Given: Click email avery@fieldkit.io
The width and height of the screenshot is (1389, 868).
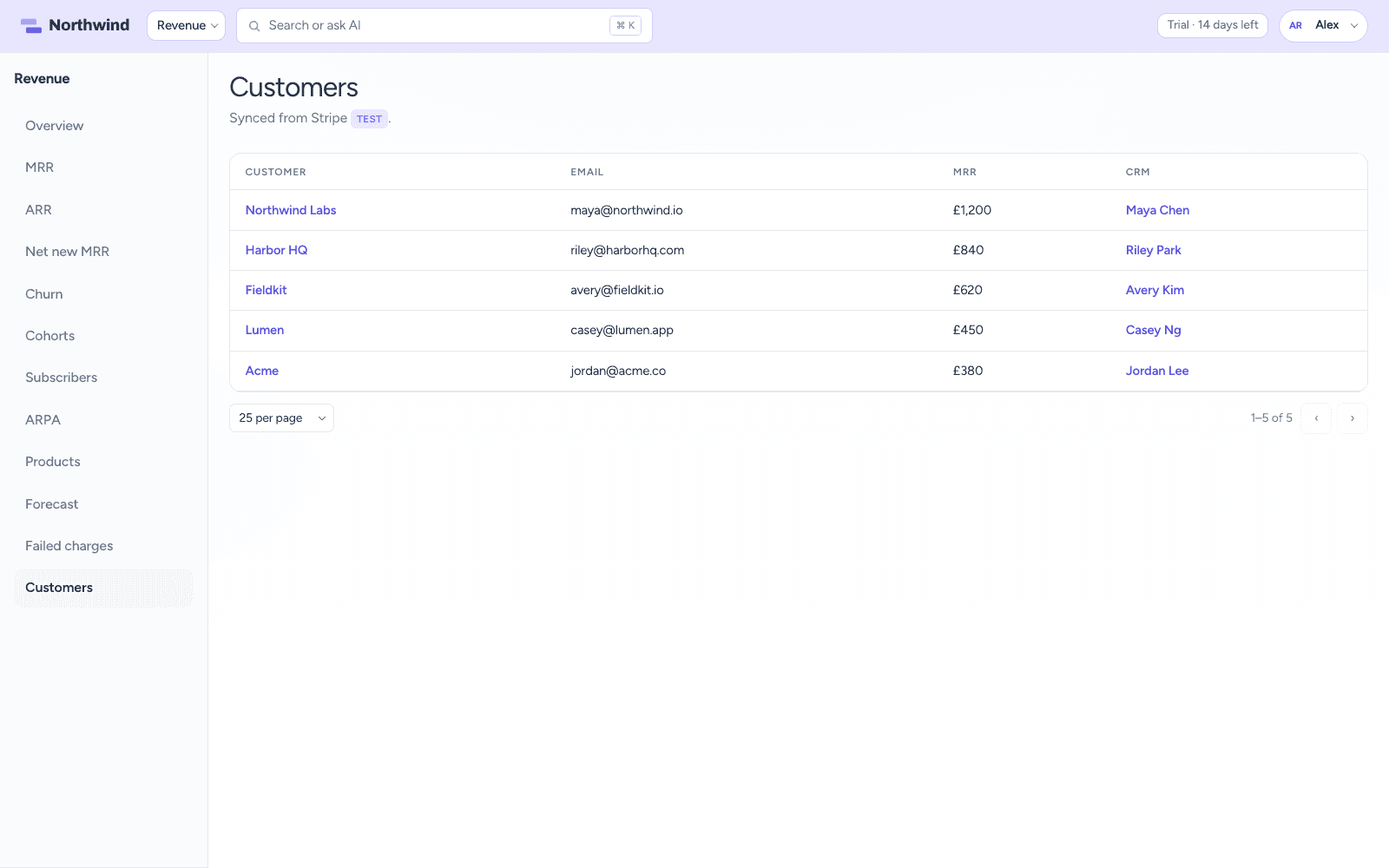Looking at the screenshot, I should [x=617, y=290].
